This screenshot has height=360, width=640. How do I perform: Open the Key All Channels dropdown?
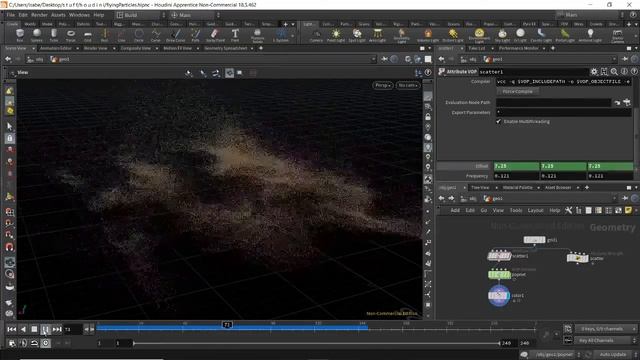pos(606,340)
